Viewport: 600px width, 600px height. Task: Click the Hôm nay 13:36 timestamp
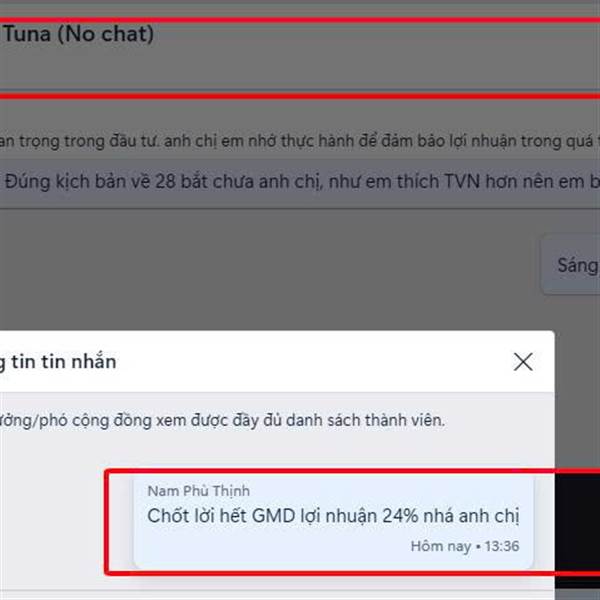coord(465,546)
